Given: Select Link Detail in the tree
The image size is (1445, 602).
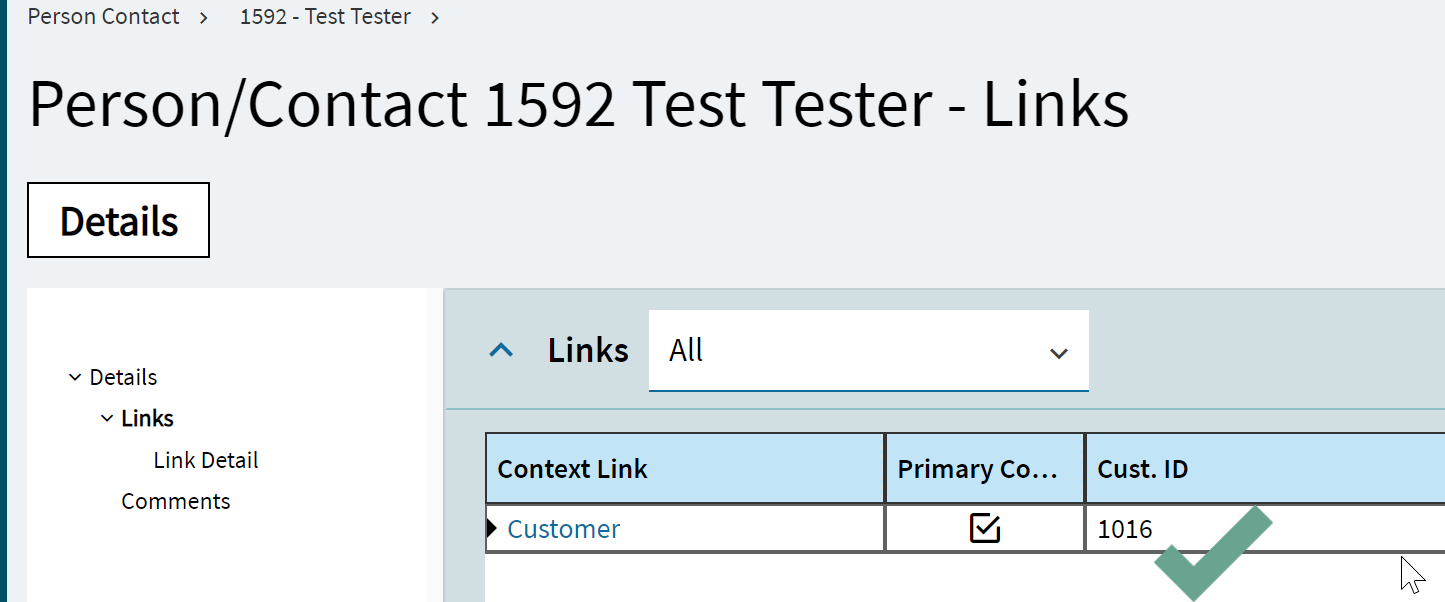Looking at the screenshot, I should coord(206,460).
